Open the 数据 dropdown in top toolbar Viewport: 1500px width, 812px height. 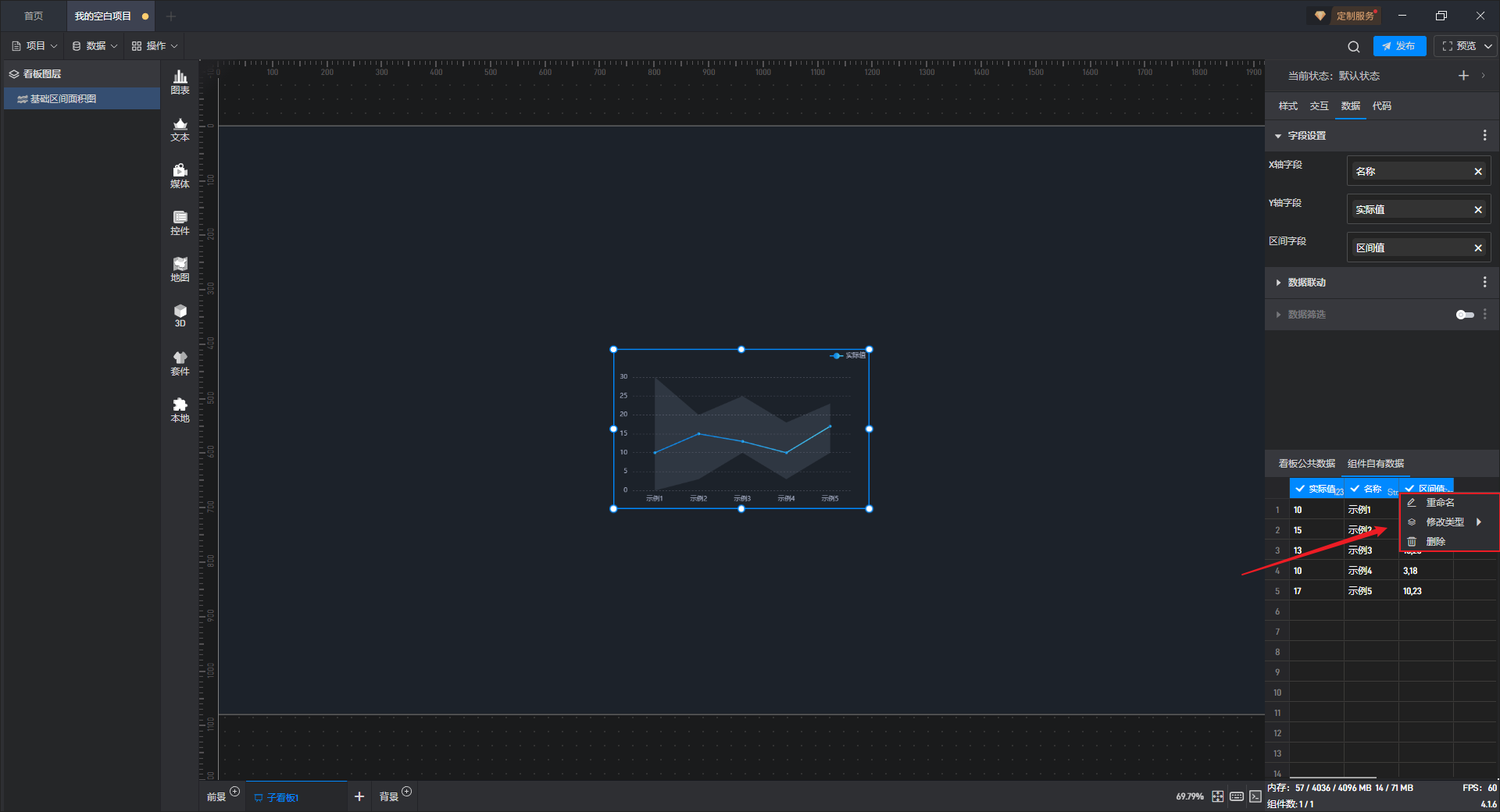tap(95, 46)
